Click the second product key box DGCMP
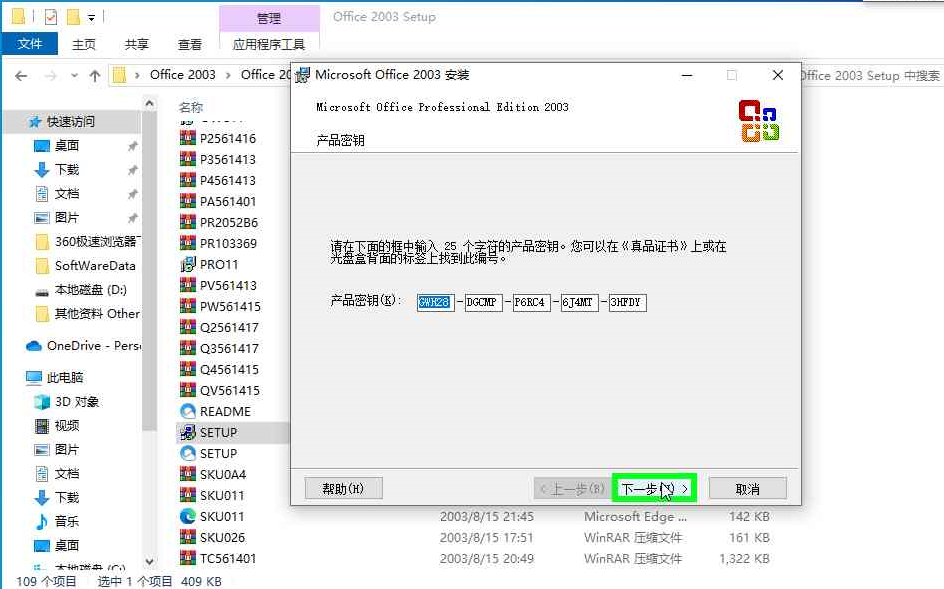944x589 pixels. point(483,302)
